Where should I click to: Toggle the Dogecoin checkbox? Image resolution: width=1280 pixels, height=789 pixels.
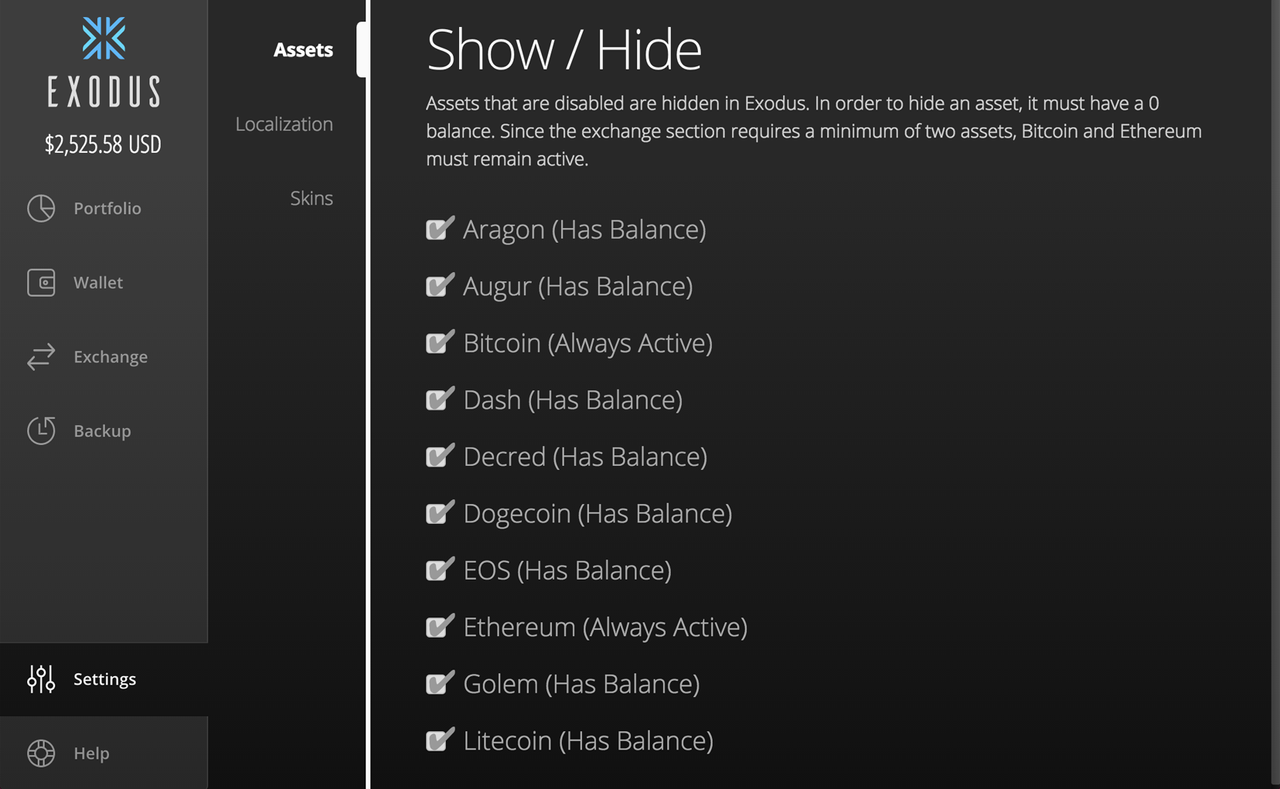tap(439, 514)
